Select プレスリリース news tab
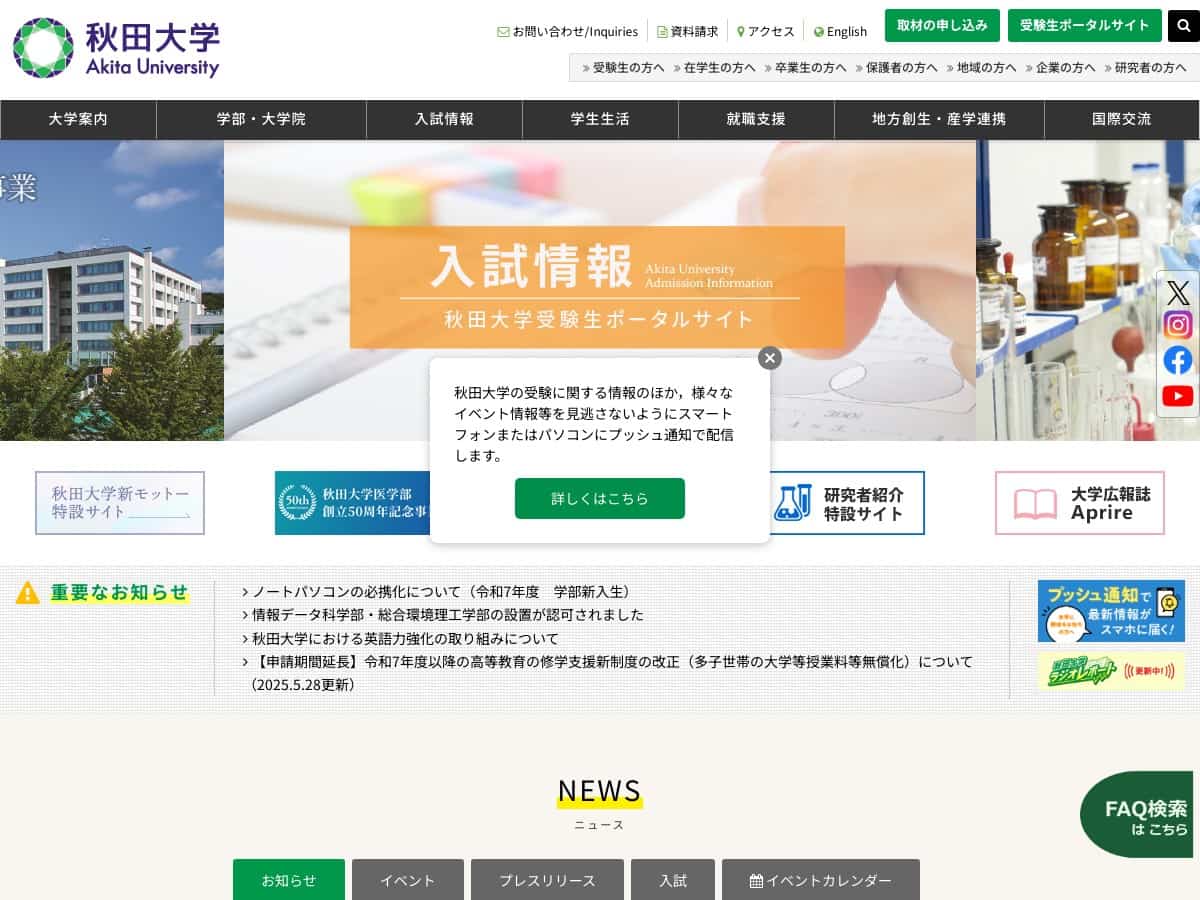The height and width of the screenshot is (900, 1200). [x=547, y=880]
